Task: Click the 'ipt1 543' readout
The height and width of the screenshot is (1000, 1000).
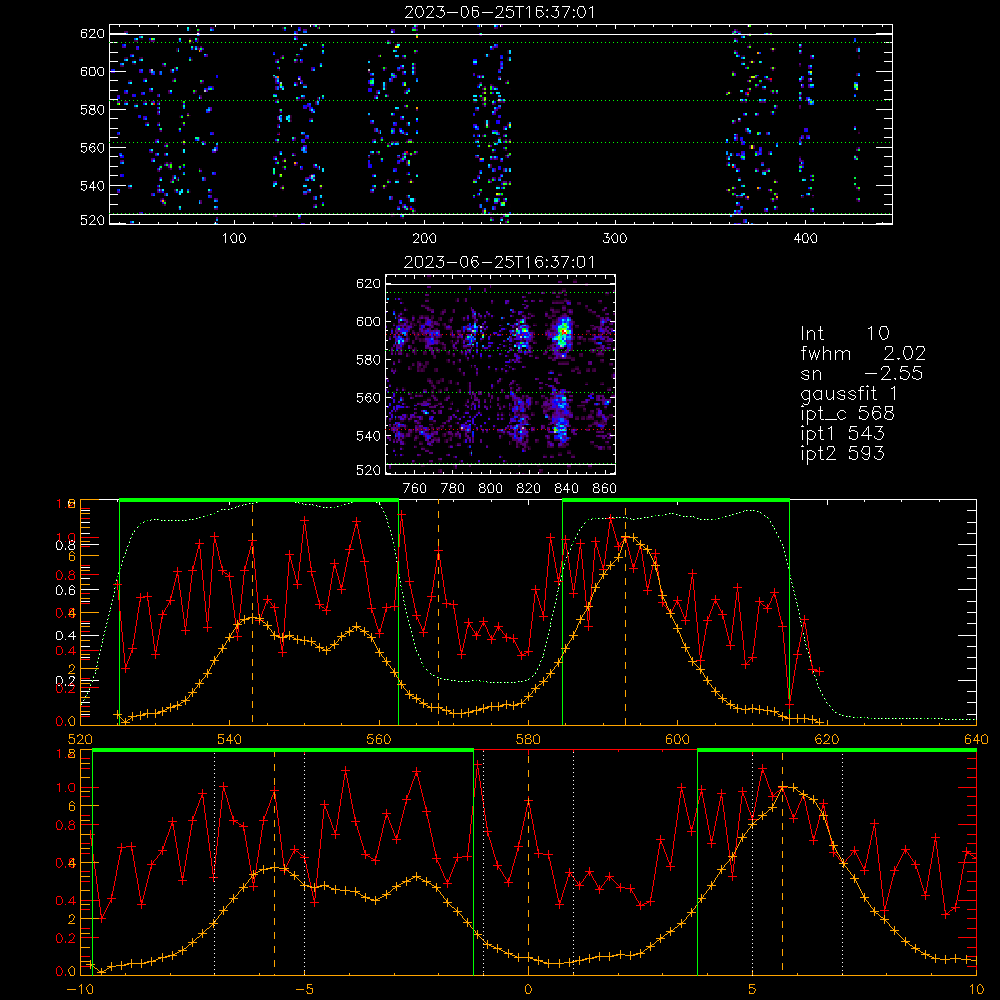Action: click(842, 433)
